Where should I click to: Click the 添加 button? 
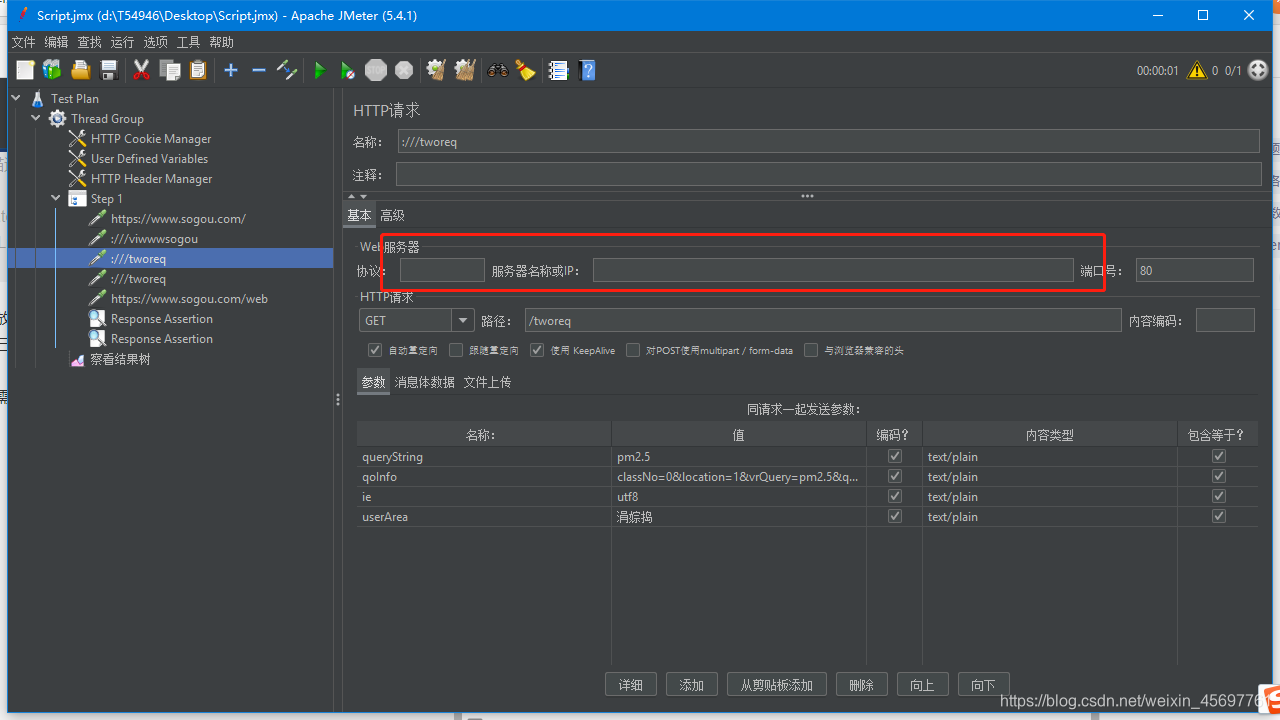(692, 685)
